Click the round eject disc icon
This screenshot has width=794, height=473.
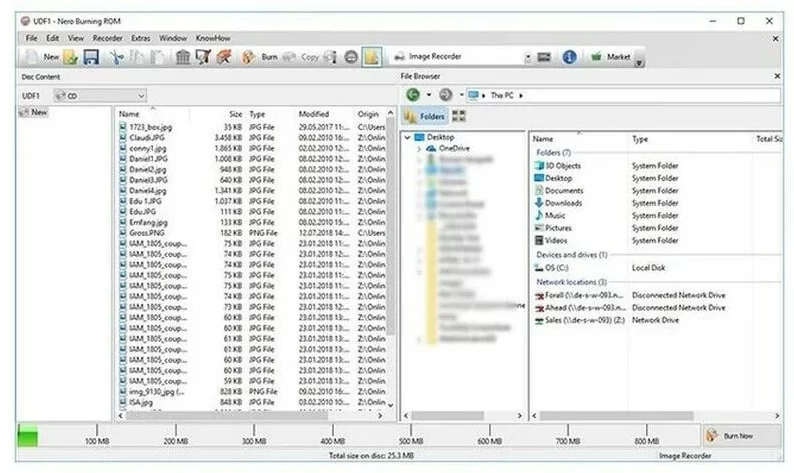click(351, 57)
